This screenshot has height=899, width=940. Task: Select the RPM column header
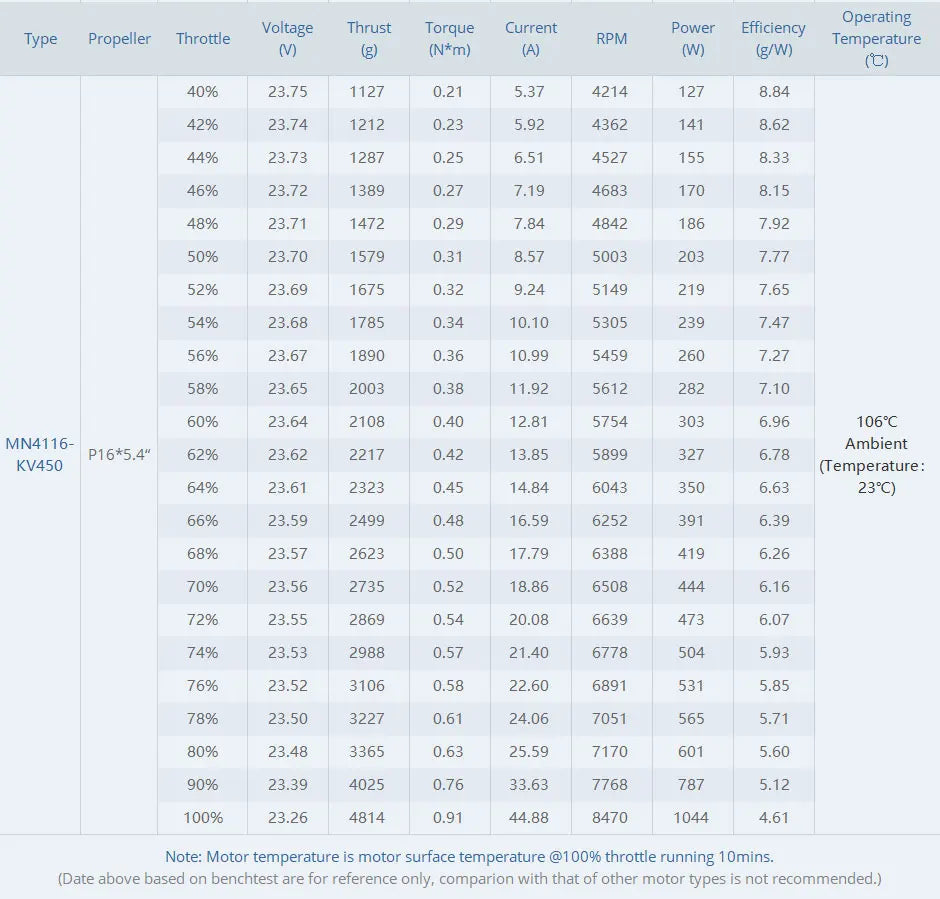pos(611,39)
